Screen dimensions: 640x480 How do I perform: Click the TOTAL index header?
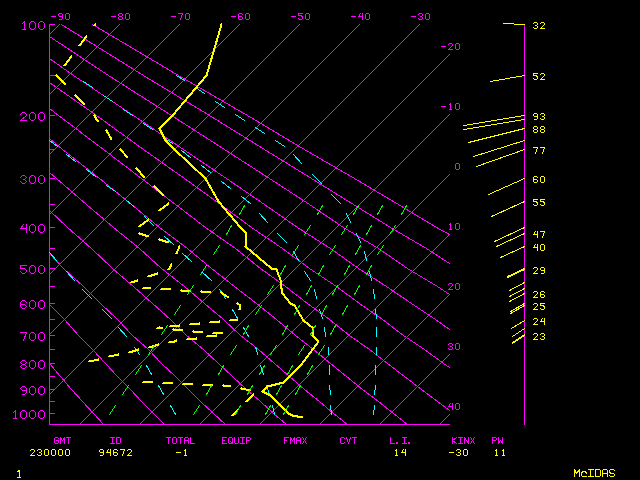(x=180, y=440)
